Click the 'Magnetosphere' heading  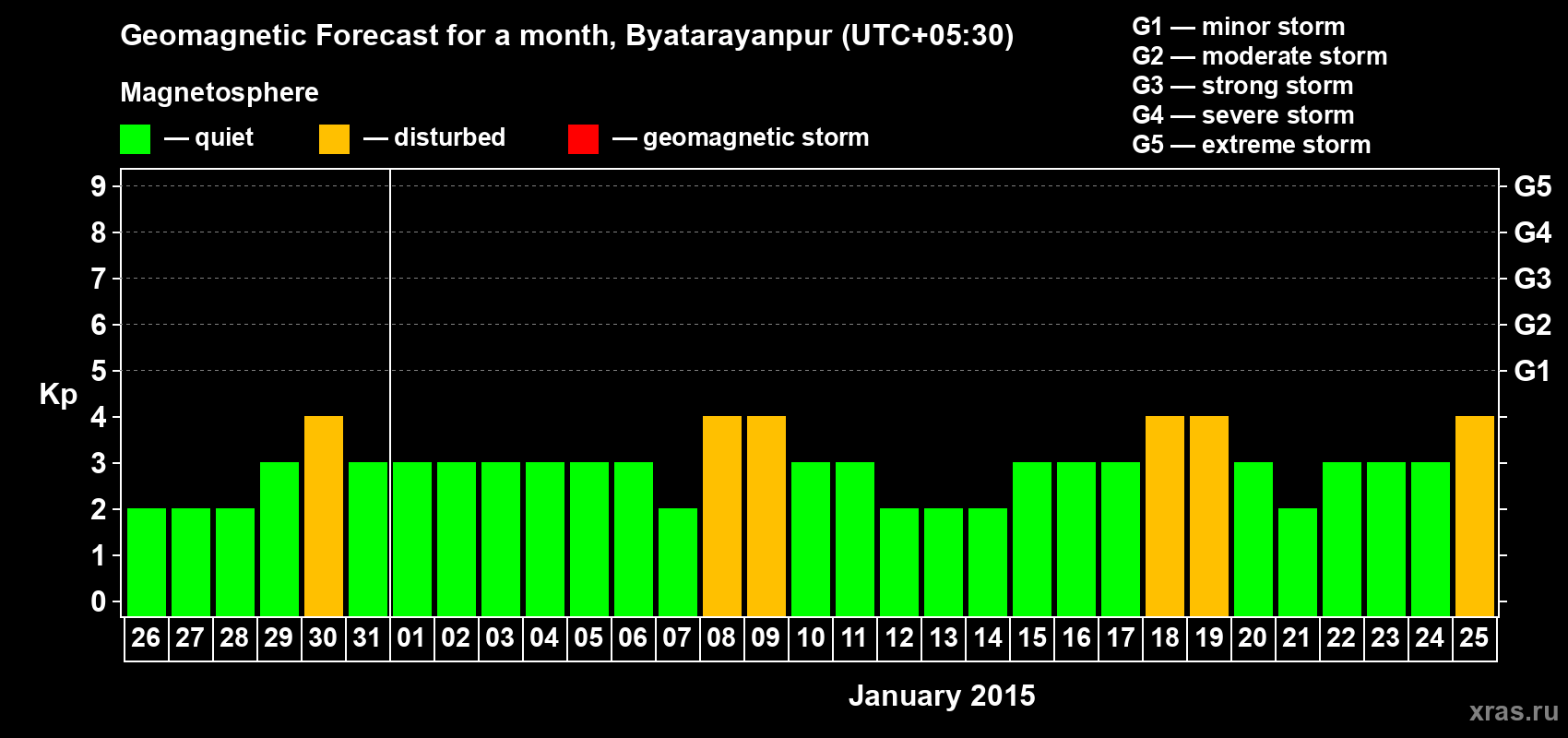[x=220, y=93]
